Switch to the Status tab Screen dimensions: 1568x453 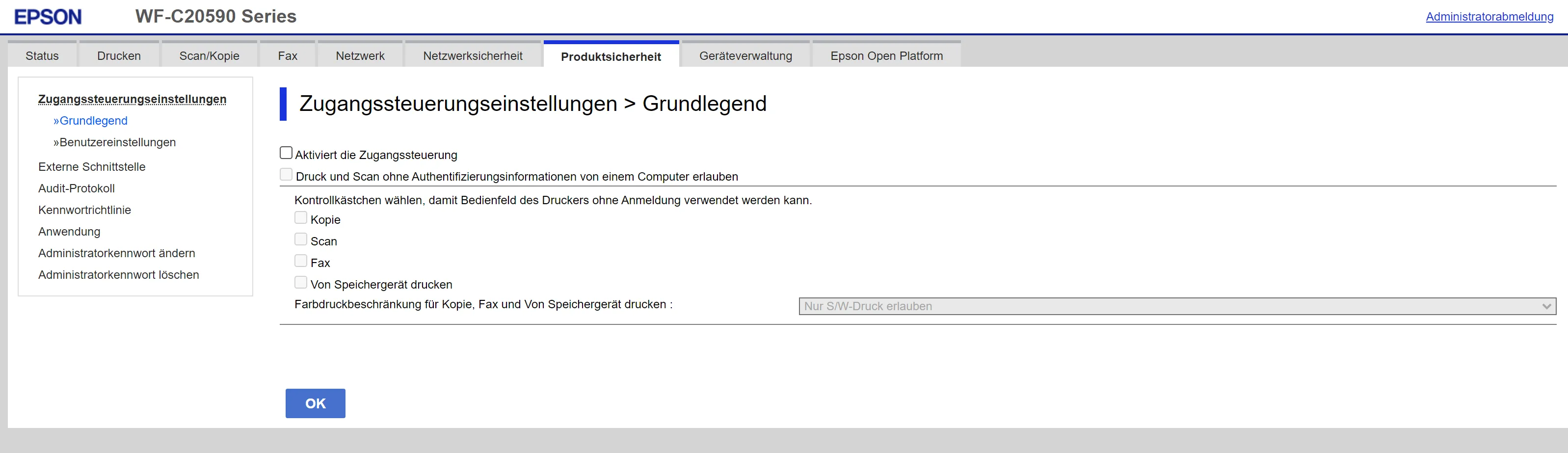[x=42, y=56]
